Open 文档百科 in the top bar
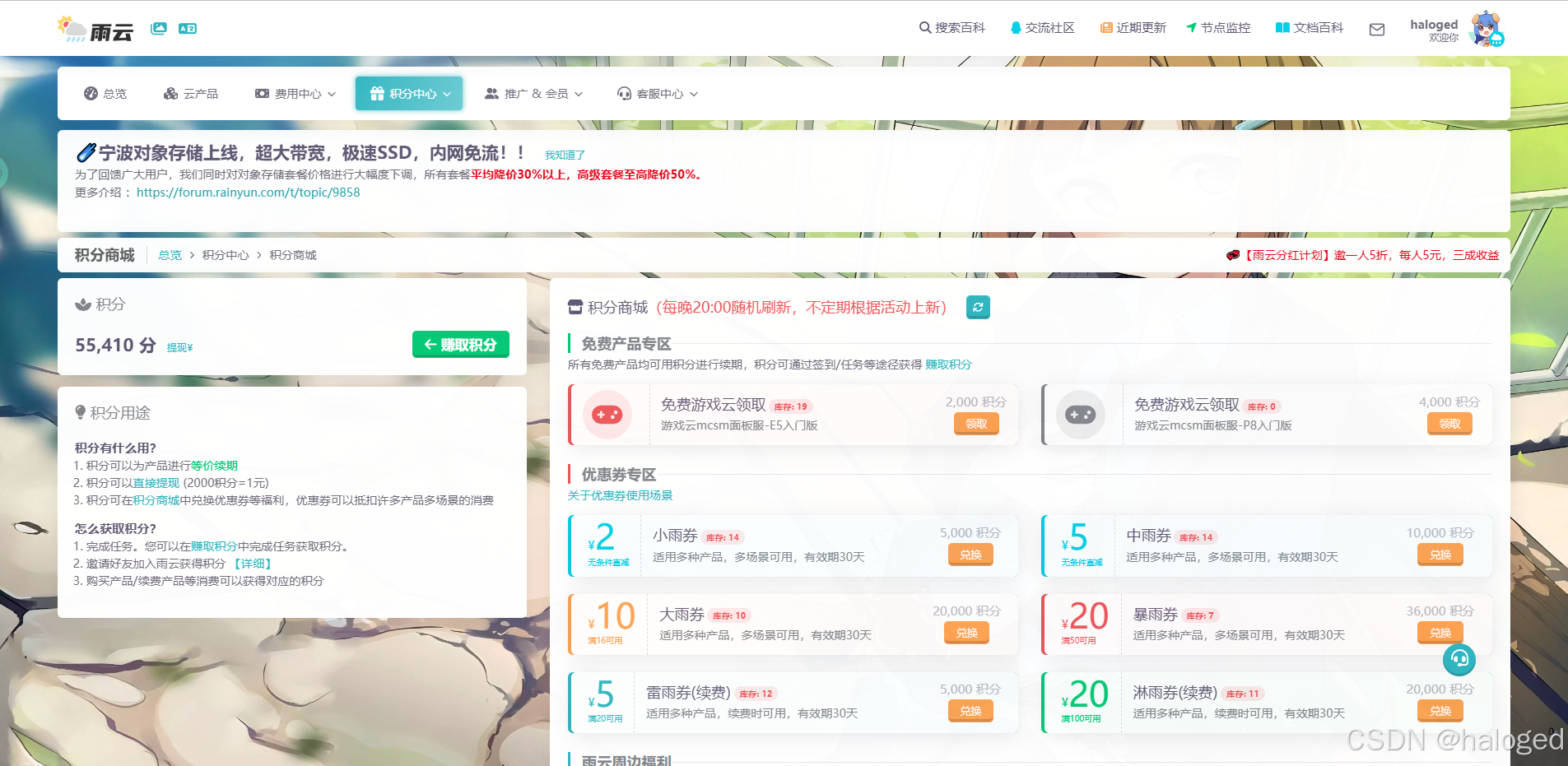This screenshot has width=1568, height=766. click(x=1310, y=28)
